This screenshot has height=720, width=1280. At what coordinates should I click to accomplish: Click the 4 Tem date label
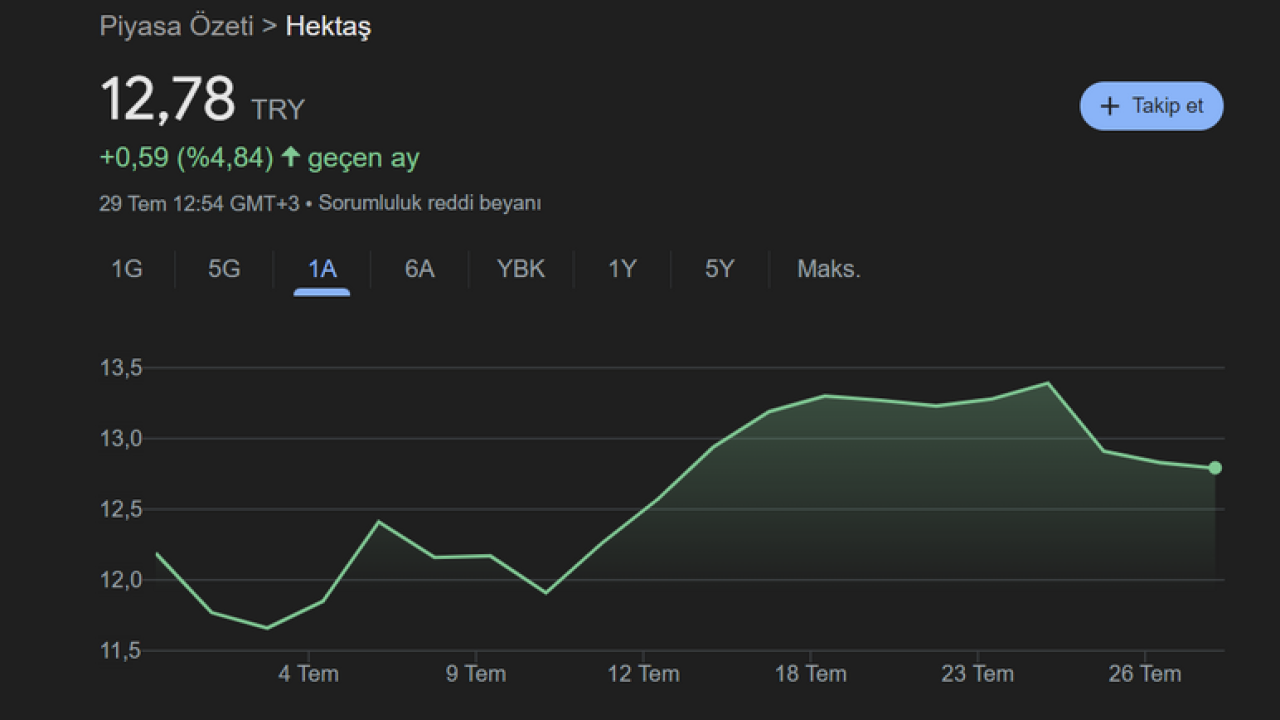pyautogui.click(x=308, y=674)
